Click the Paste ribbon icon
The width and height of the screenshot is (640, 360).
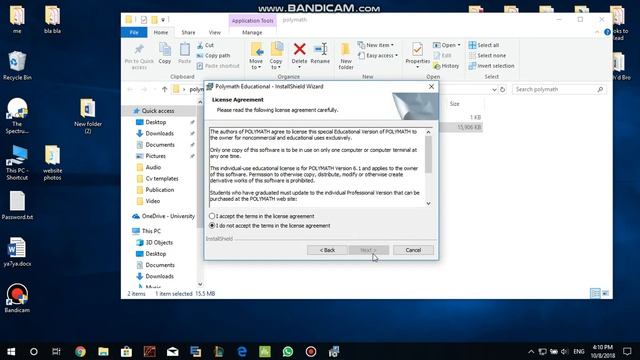(184, 53)
